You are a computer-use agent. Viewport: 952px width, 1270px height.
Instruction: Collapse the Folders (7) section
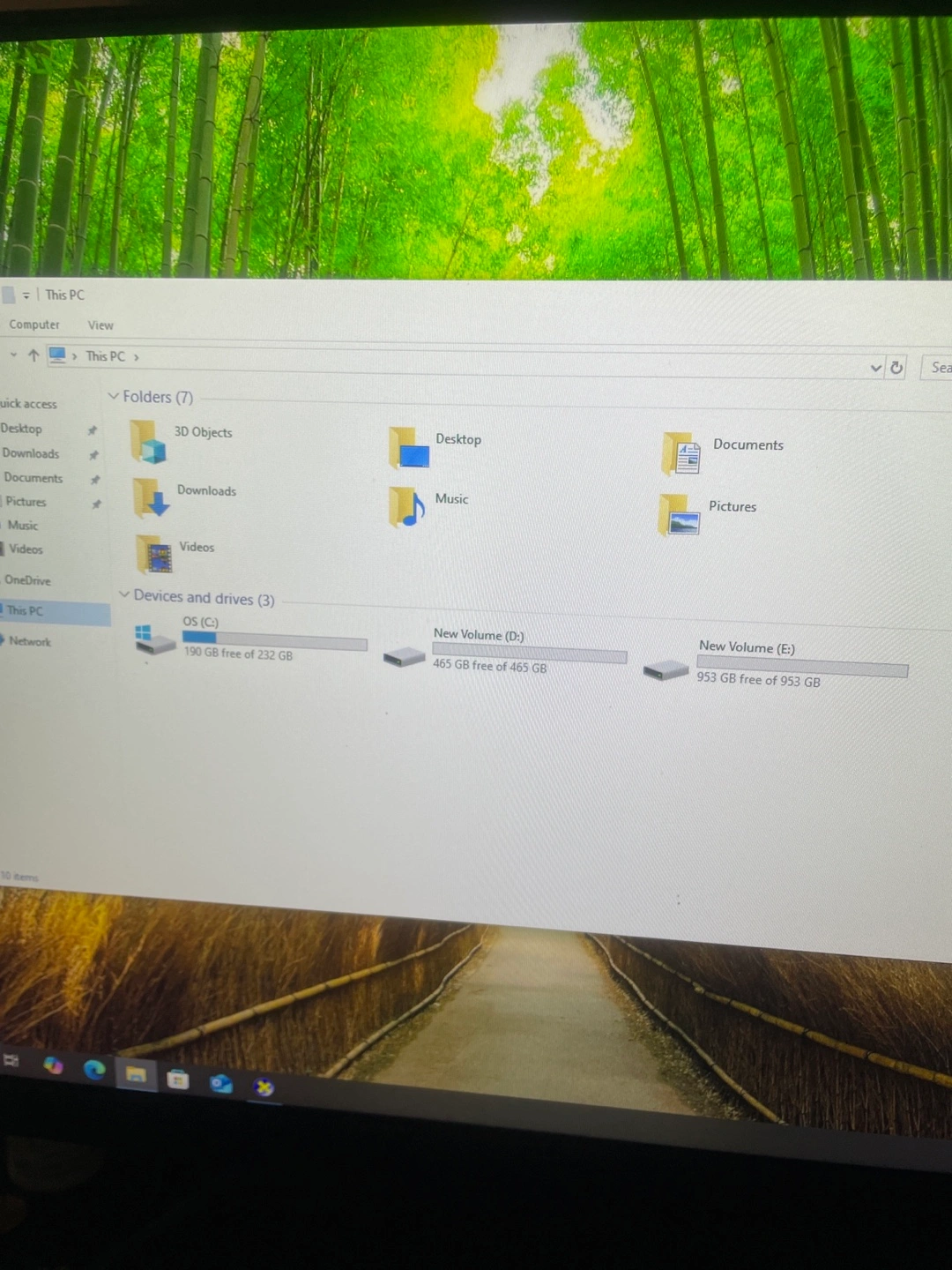coord(113,396)
